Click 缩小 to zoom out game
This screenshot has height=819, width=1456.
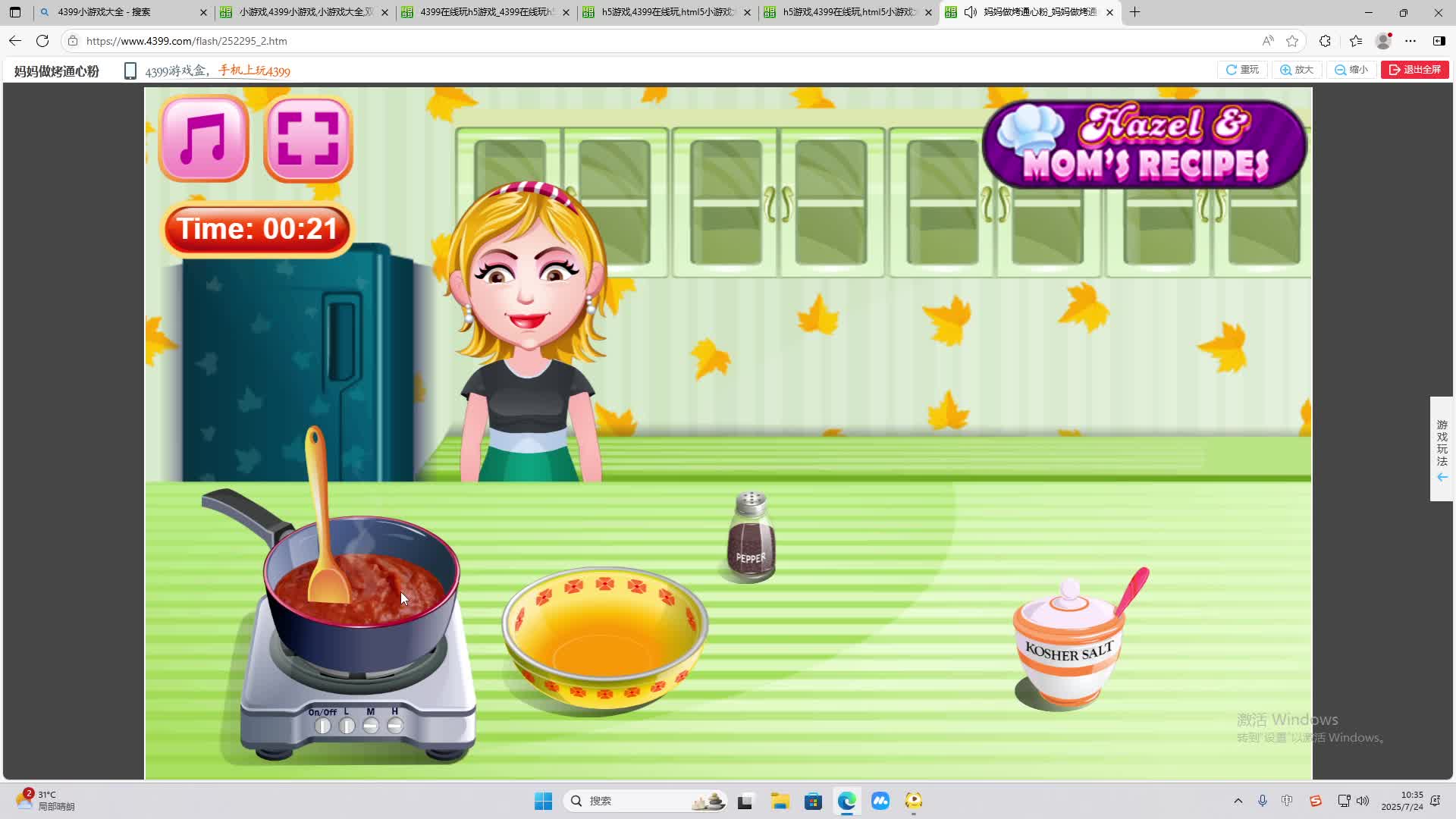(x=1351, y=70)
